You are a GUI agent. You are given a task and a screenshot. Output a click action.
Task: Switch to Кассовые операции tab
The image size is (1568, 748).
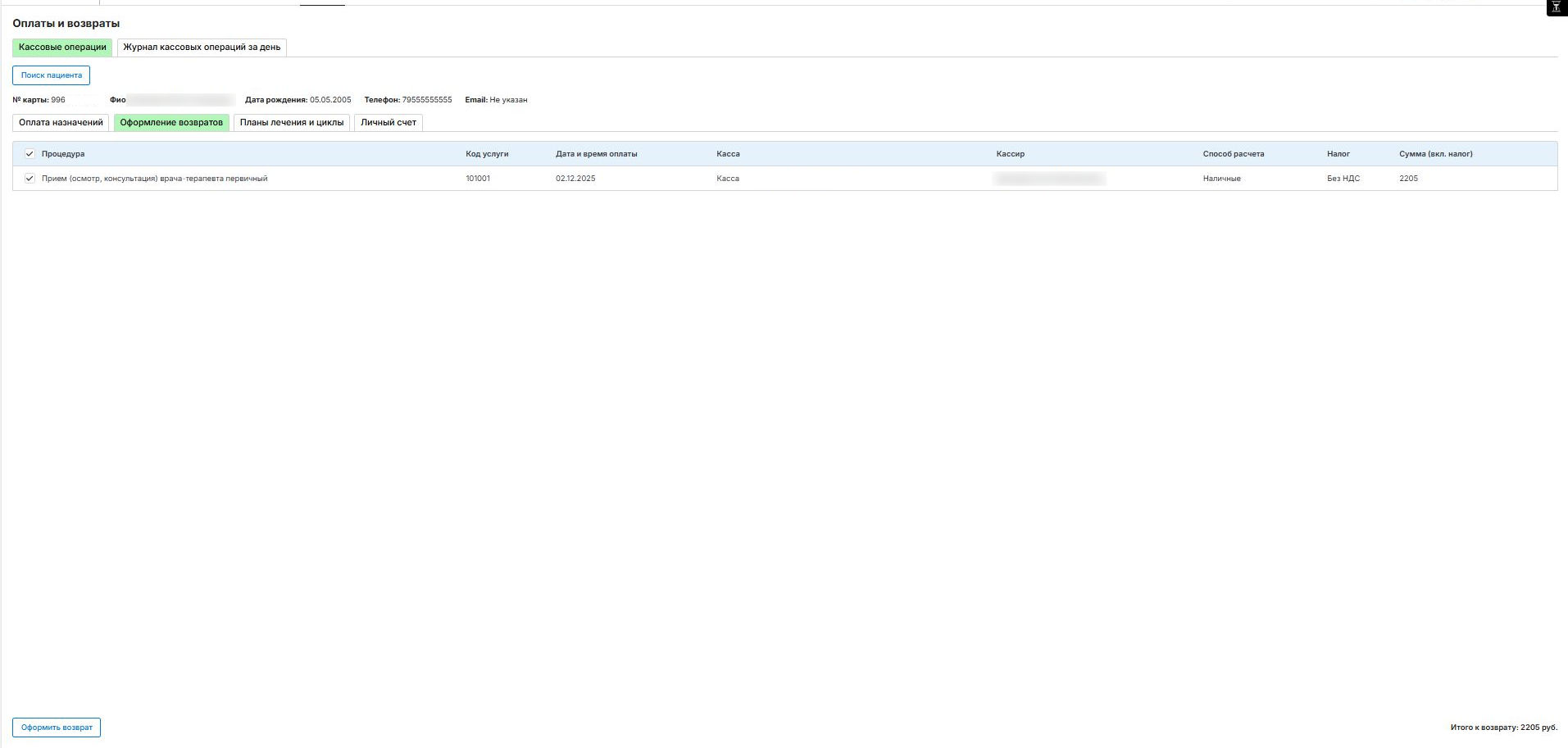pyautogui.click(x=62, y=48)
